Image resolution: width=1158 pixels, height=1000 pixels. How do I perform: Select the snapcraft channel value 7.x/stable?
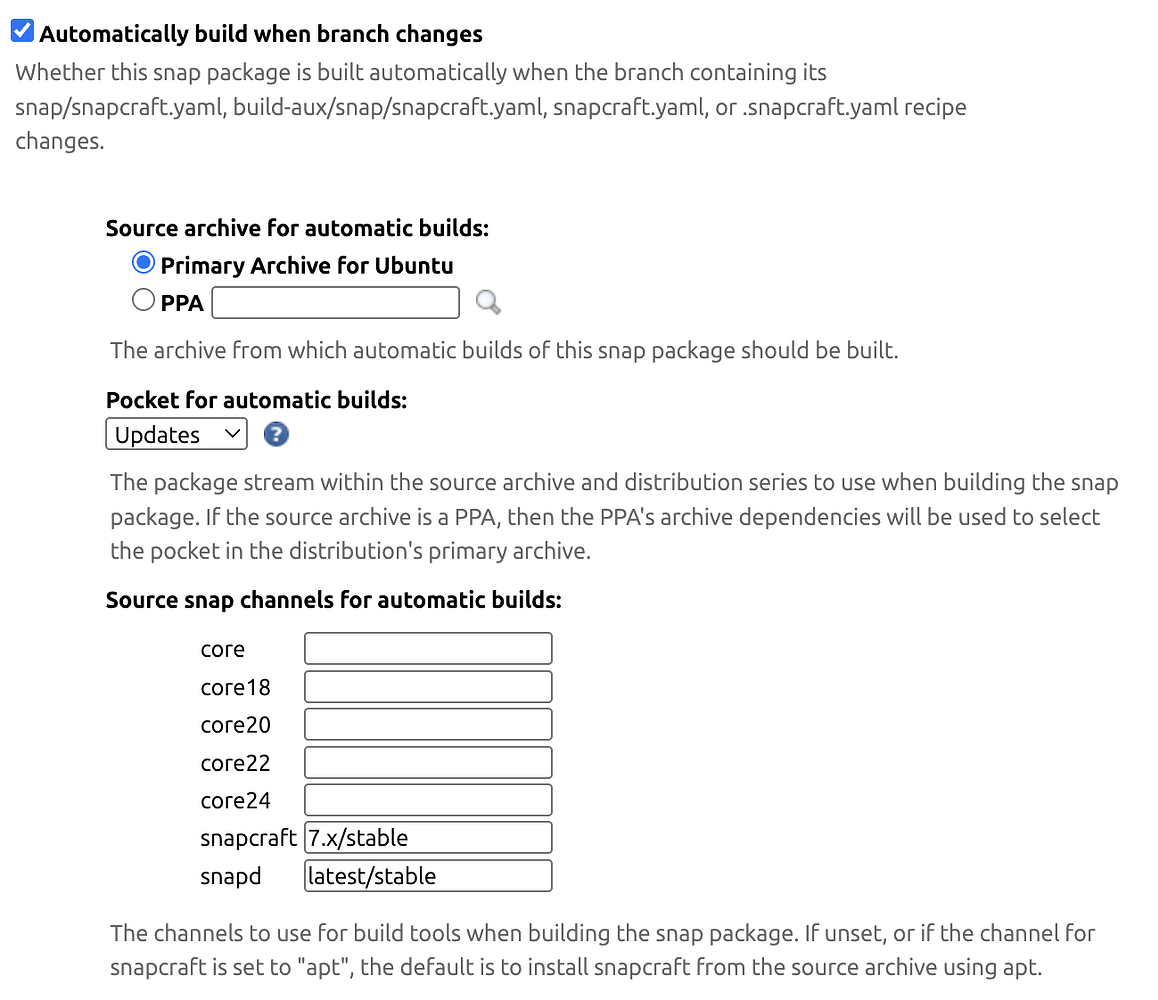[428, 837]
